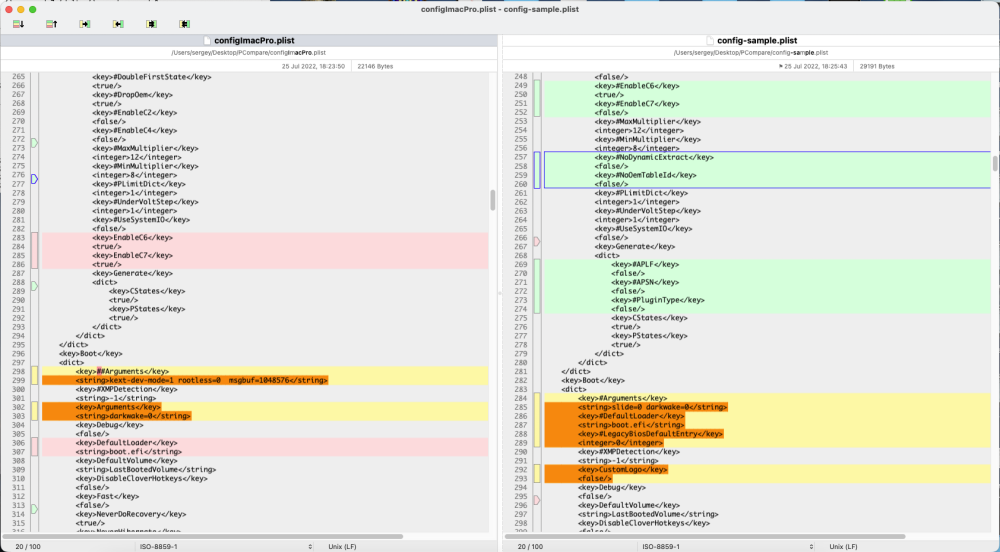This screenshot has width=1000, height=552.
Task: Click right timestamp 25 Jul 2022, 18:25:43
Action: tap(816, 66)
